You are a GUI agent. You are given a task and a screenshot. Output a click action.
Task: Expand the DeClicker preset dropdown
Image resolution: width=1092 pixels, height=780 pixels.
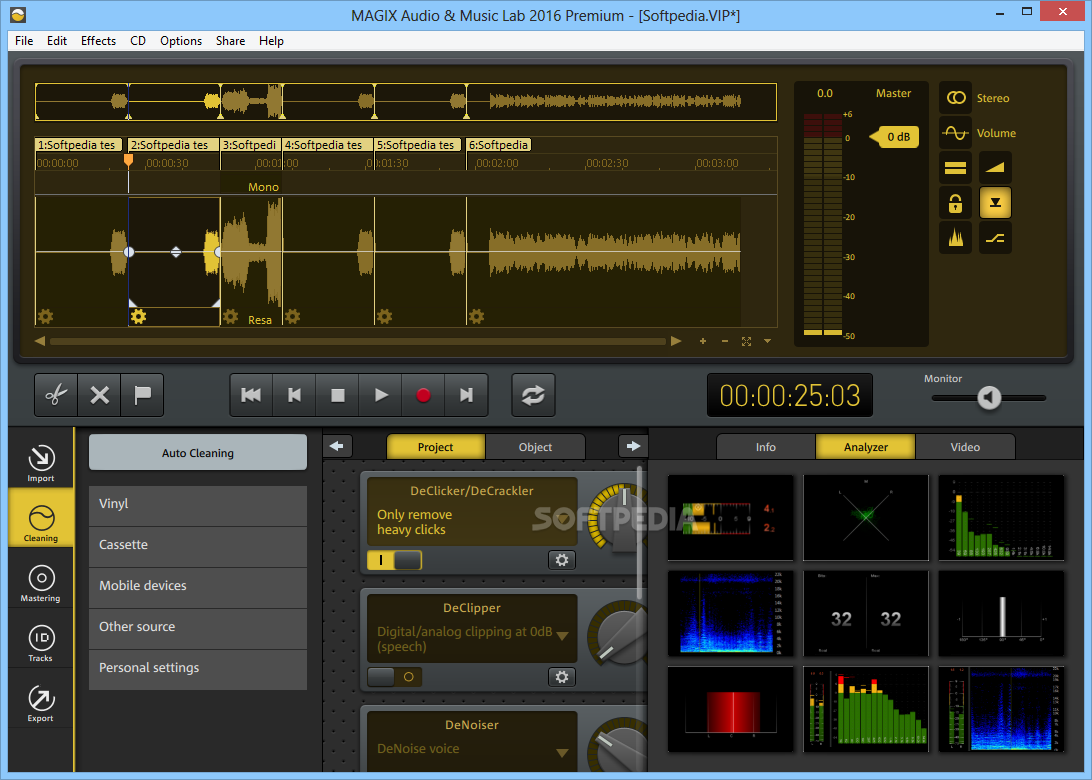point(562,519)
